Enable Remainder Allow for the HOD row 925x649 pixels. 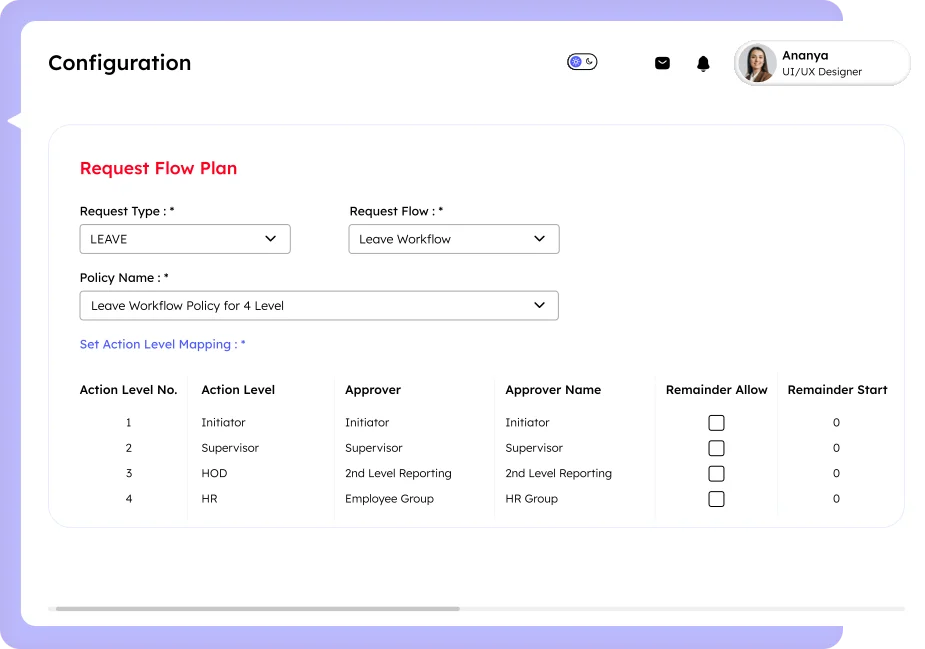(x=716, y=473)
